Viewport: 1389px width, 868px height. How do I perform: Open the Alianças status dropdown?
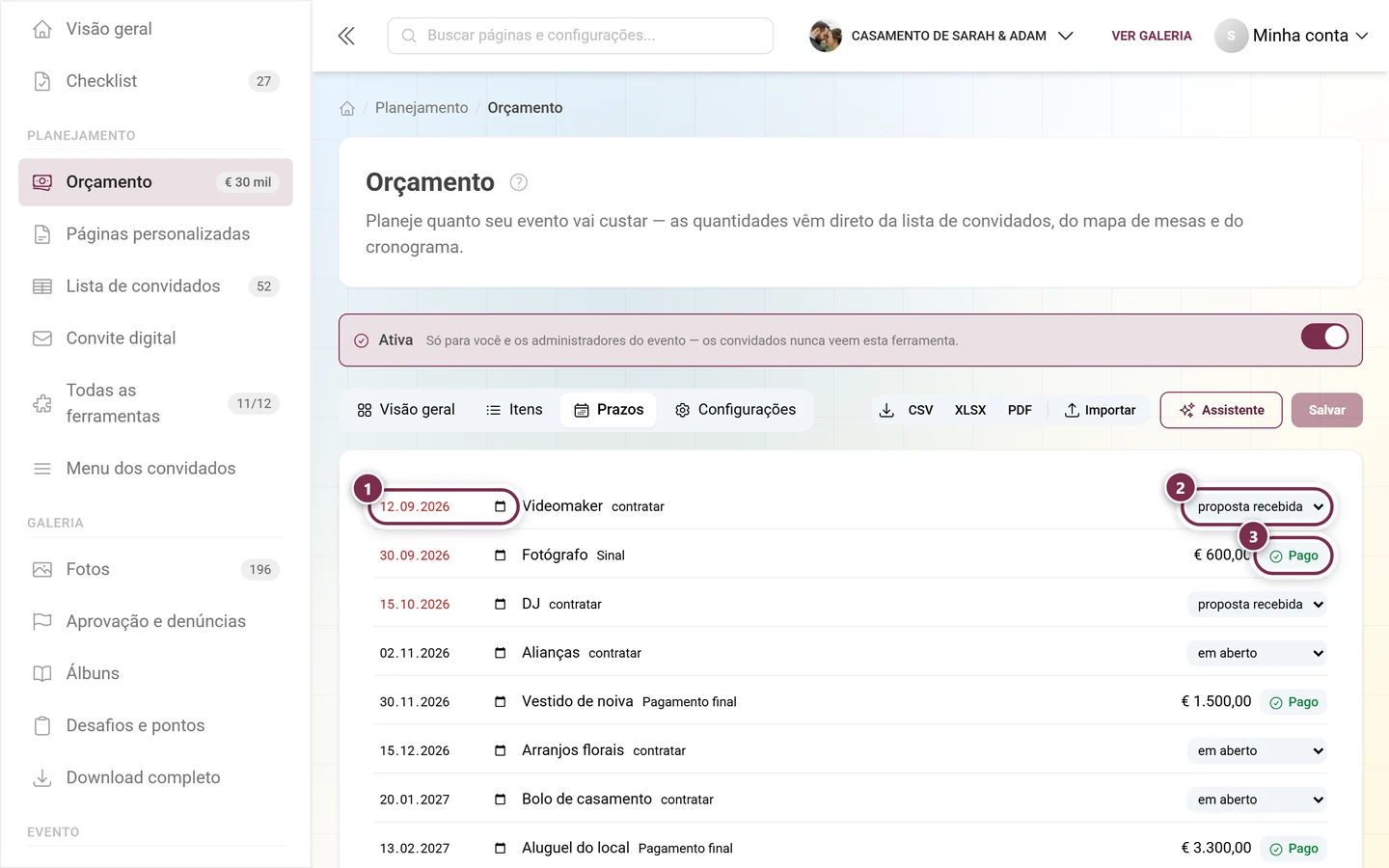tap(1257, 653)
